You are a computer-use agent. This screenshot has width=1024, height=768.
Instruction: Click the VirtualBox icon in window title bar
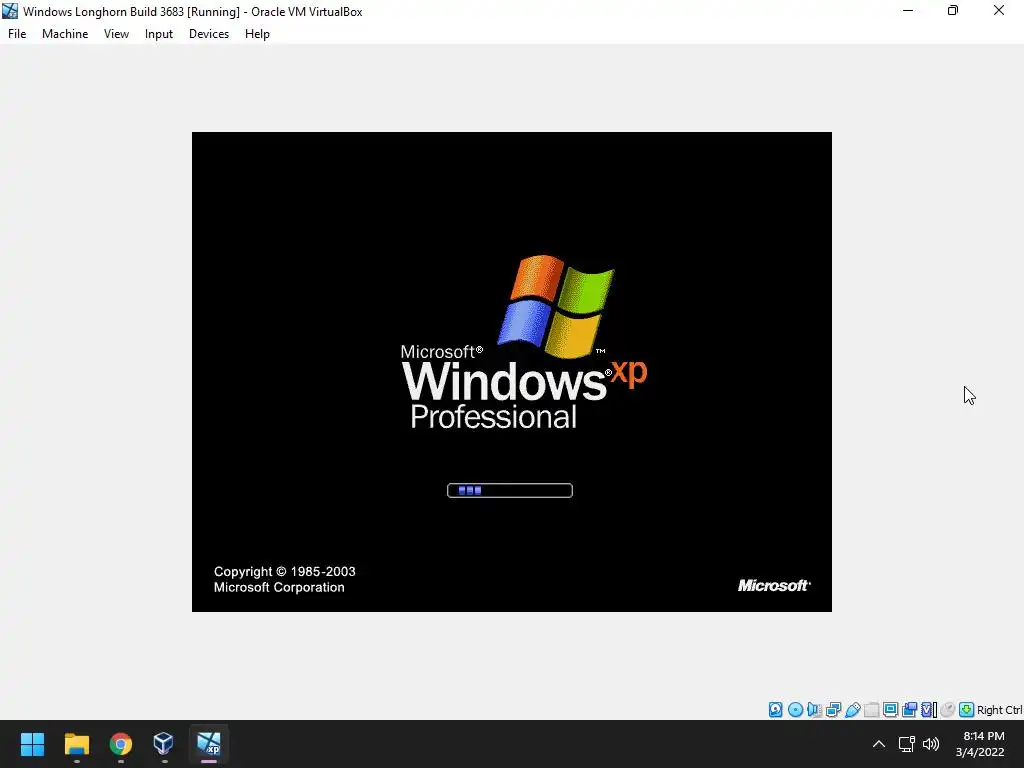pos(10,11)
